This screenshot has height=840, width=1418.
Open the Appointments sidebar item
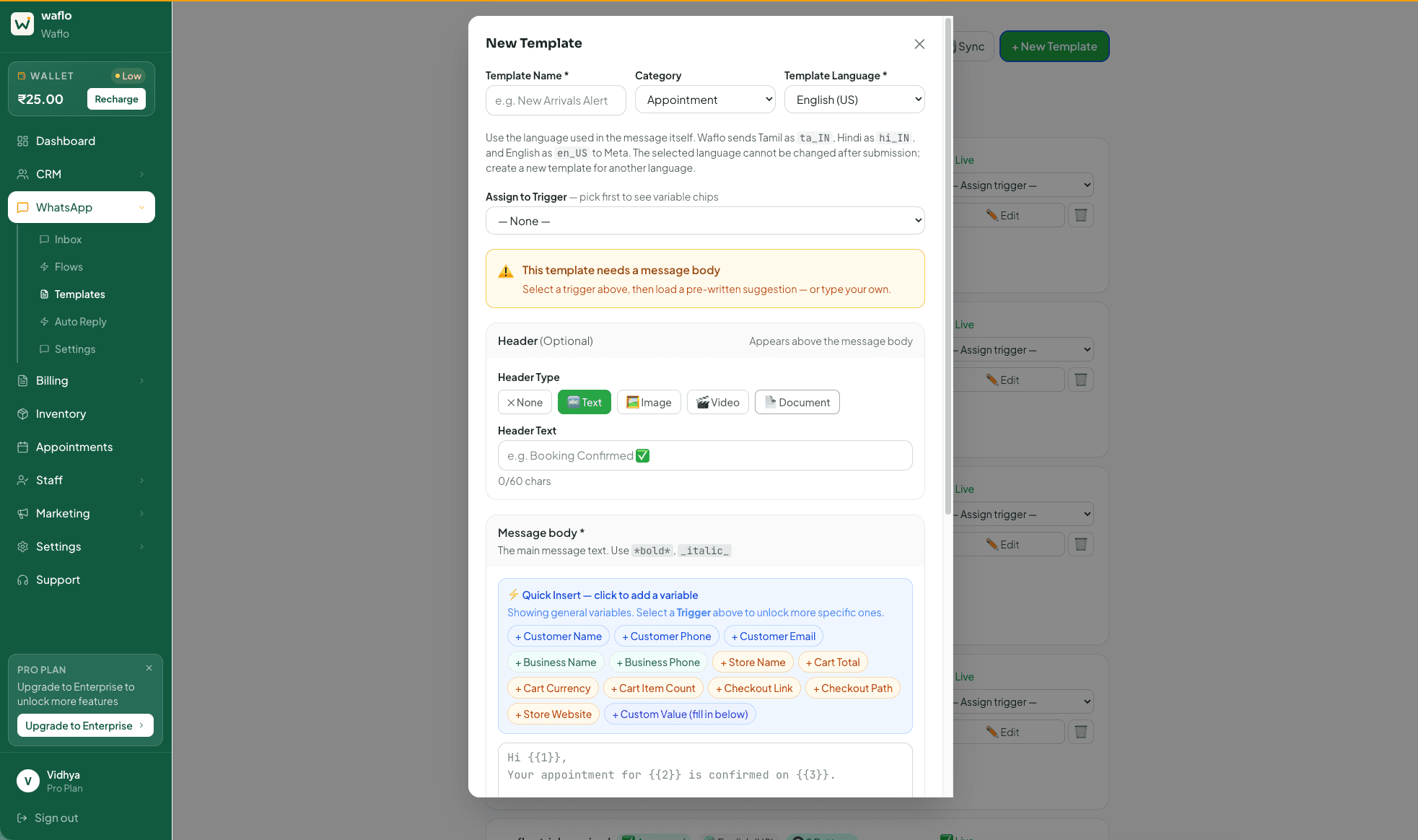tap(82, 447)
